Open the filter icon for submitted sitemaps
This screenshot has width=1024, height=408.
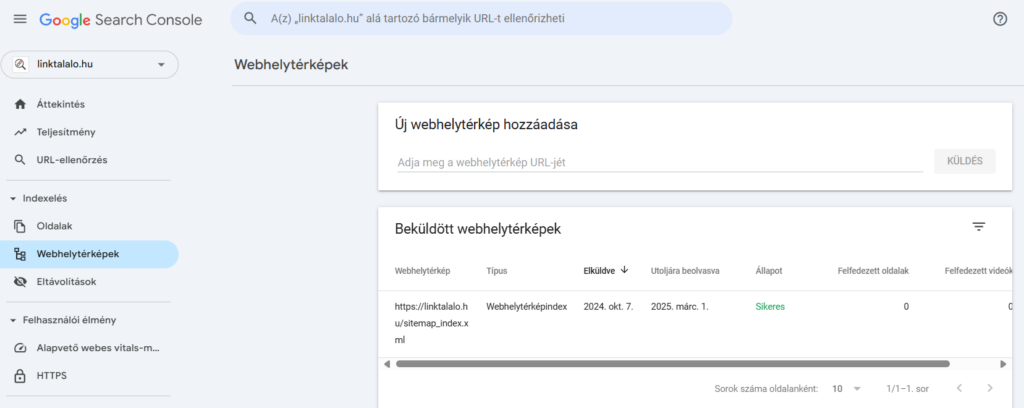click(978, 227)
